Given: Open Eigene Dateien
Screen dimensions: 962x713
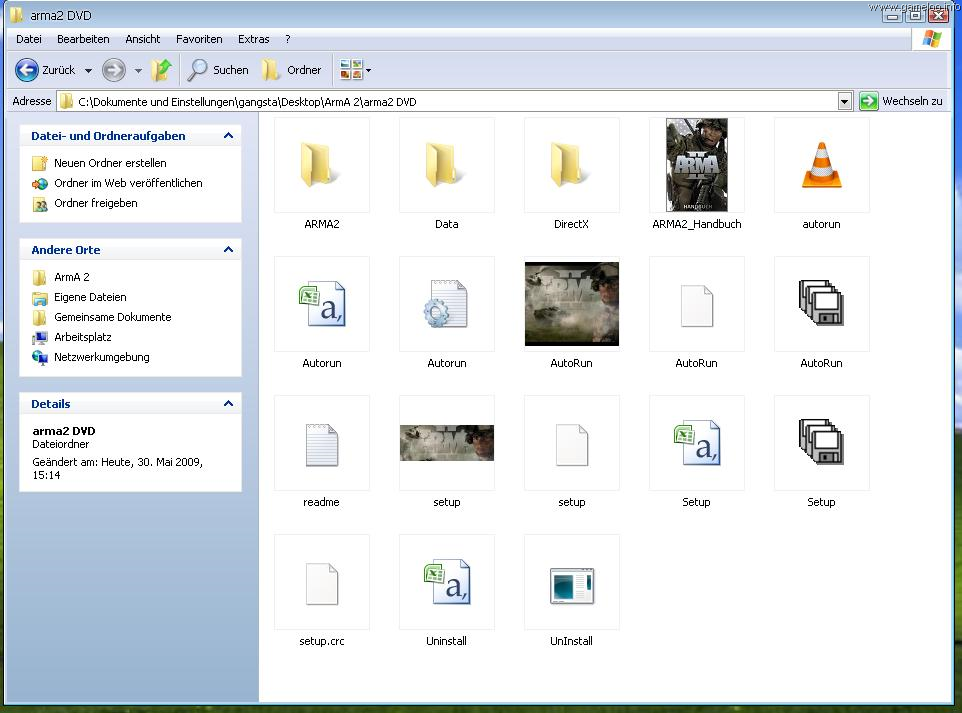Looking at the screenshot, I should [x=79, y=298].
